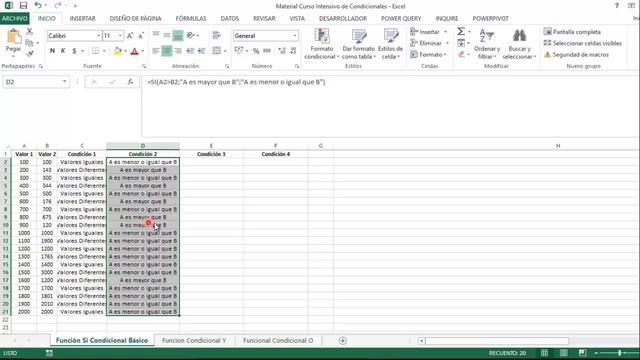The width and height of the screenshot is (640, 360).
Task: Cut selection with the scissors icon
Action: pos(29,31)
